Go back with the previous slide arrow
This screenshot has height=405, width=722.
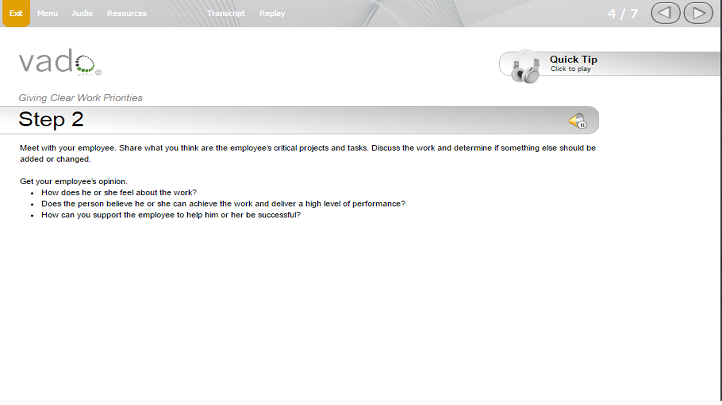tap(665, 13)
